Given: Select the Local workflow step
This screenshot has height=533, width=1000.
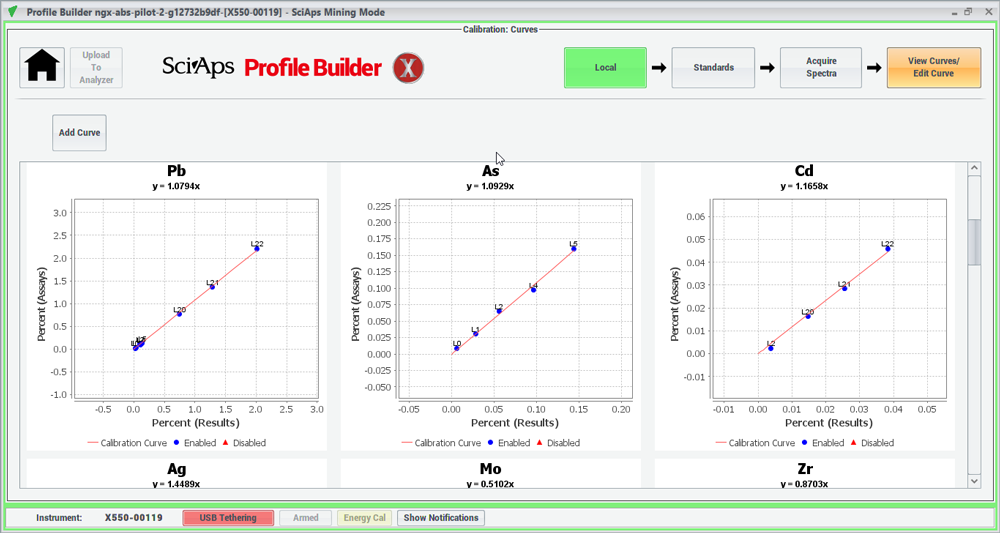Looking at the screenshot, I should [x=605, y=68].
